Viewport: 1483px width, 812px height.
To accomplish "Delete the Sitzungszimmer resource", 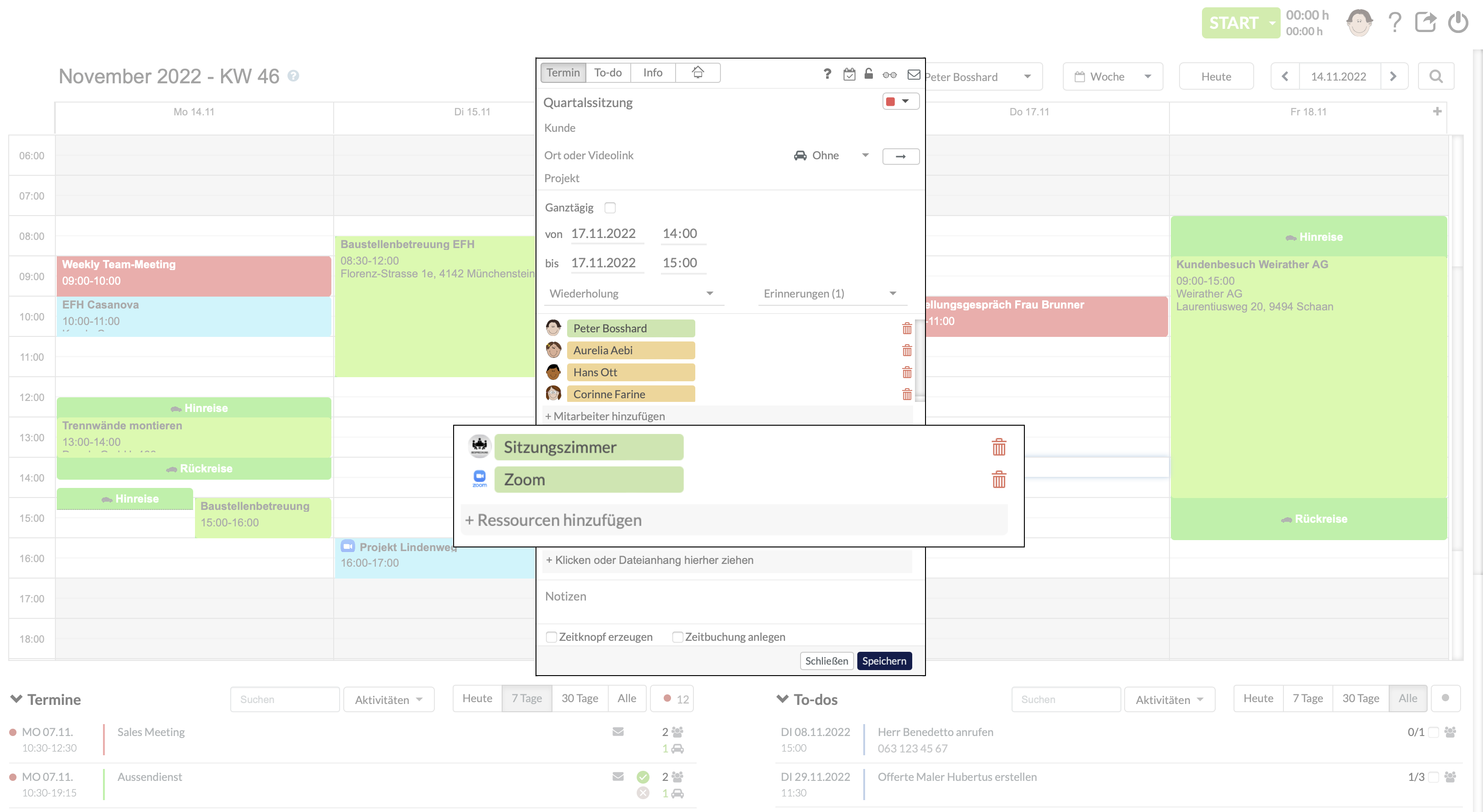I will pos(999,447).
